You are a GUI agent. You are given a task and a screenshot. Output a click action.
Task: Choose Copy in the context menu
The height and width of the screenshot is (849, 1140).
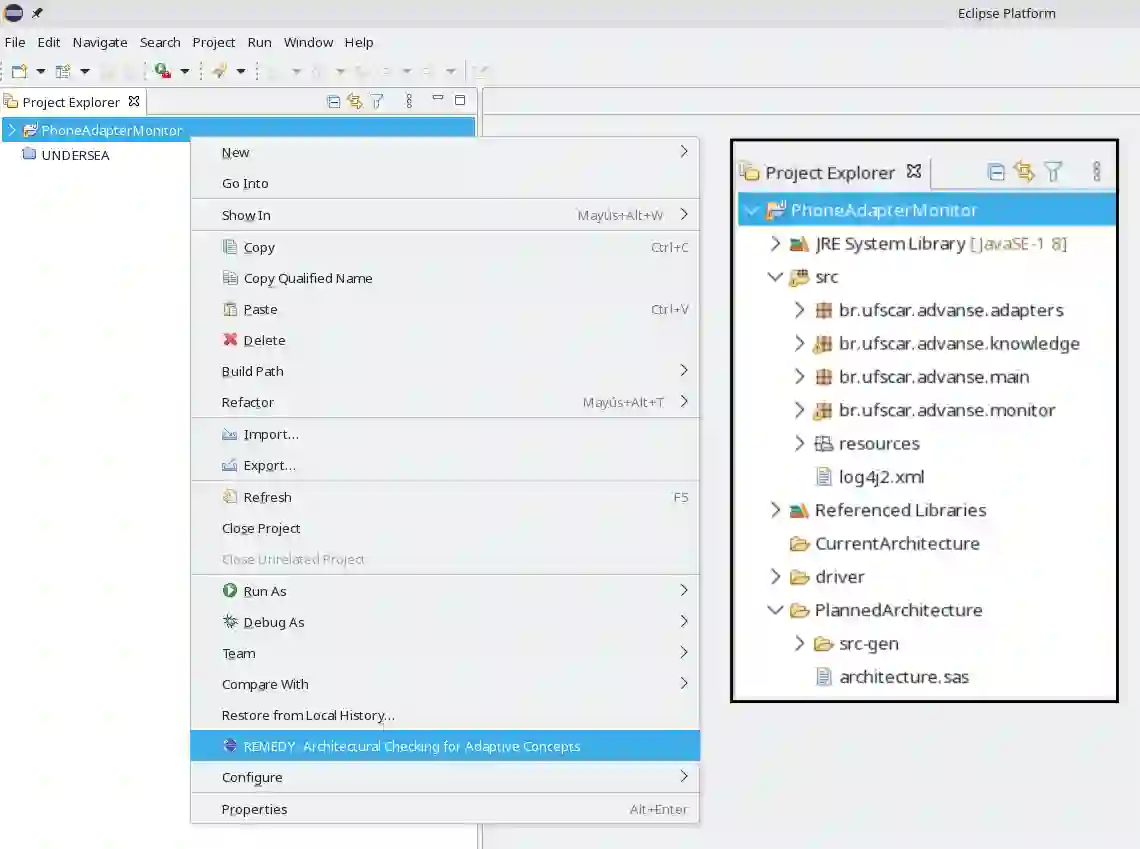(445, 247)
